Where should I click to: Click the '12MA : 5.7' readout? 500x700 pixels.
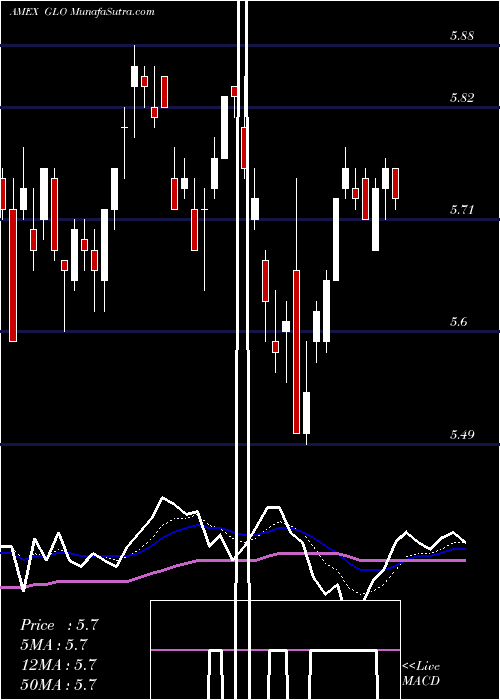(58, 664)
